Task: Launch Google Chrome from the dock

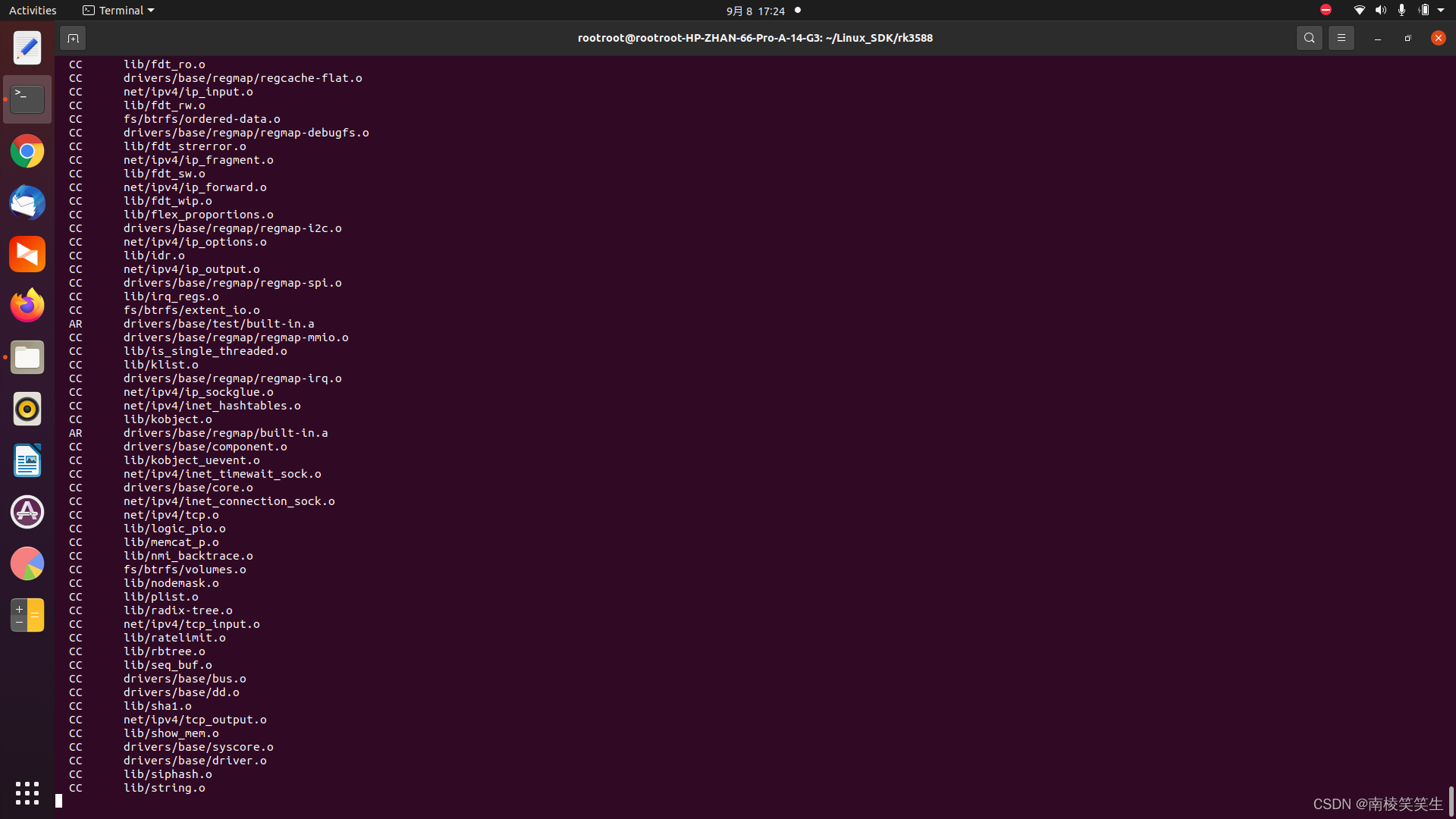Action: (x=27, y=151)
